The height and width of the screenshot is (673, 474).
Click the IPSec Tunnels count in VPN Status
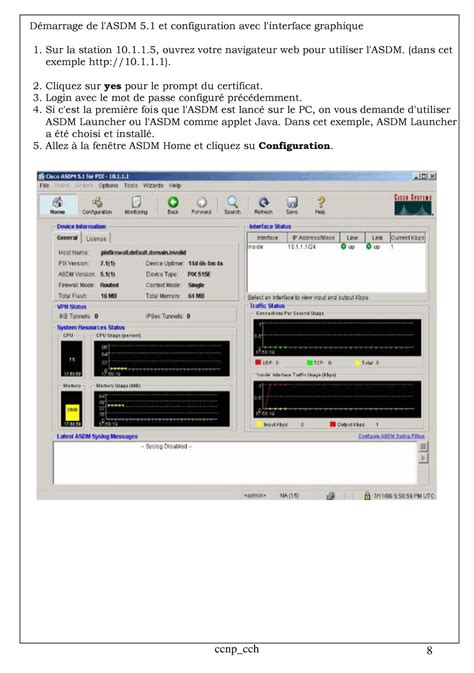tap(188, 316)
